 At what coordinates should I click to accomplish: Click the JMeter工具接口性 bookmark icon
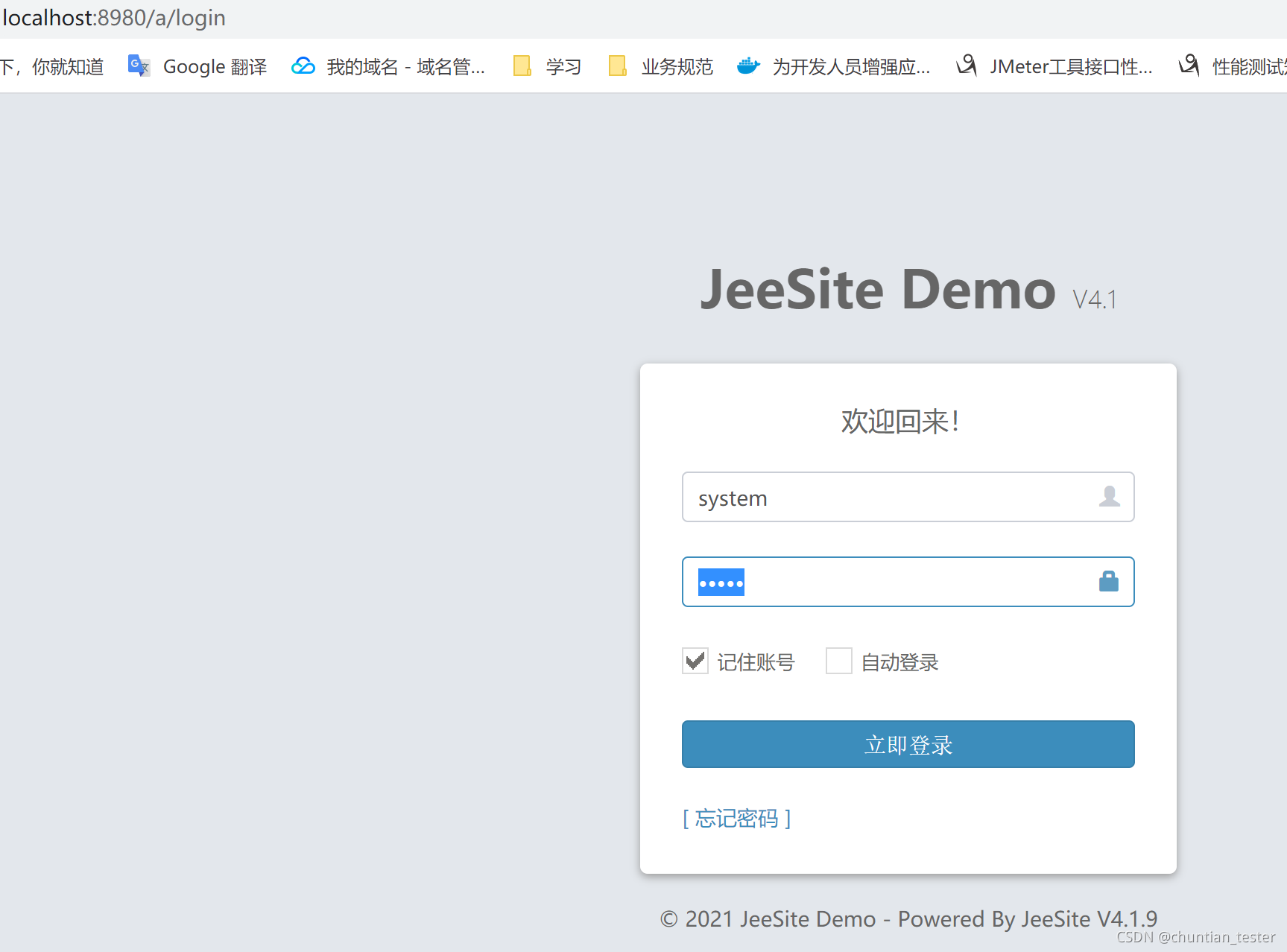tap(967, 66)
